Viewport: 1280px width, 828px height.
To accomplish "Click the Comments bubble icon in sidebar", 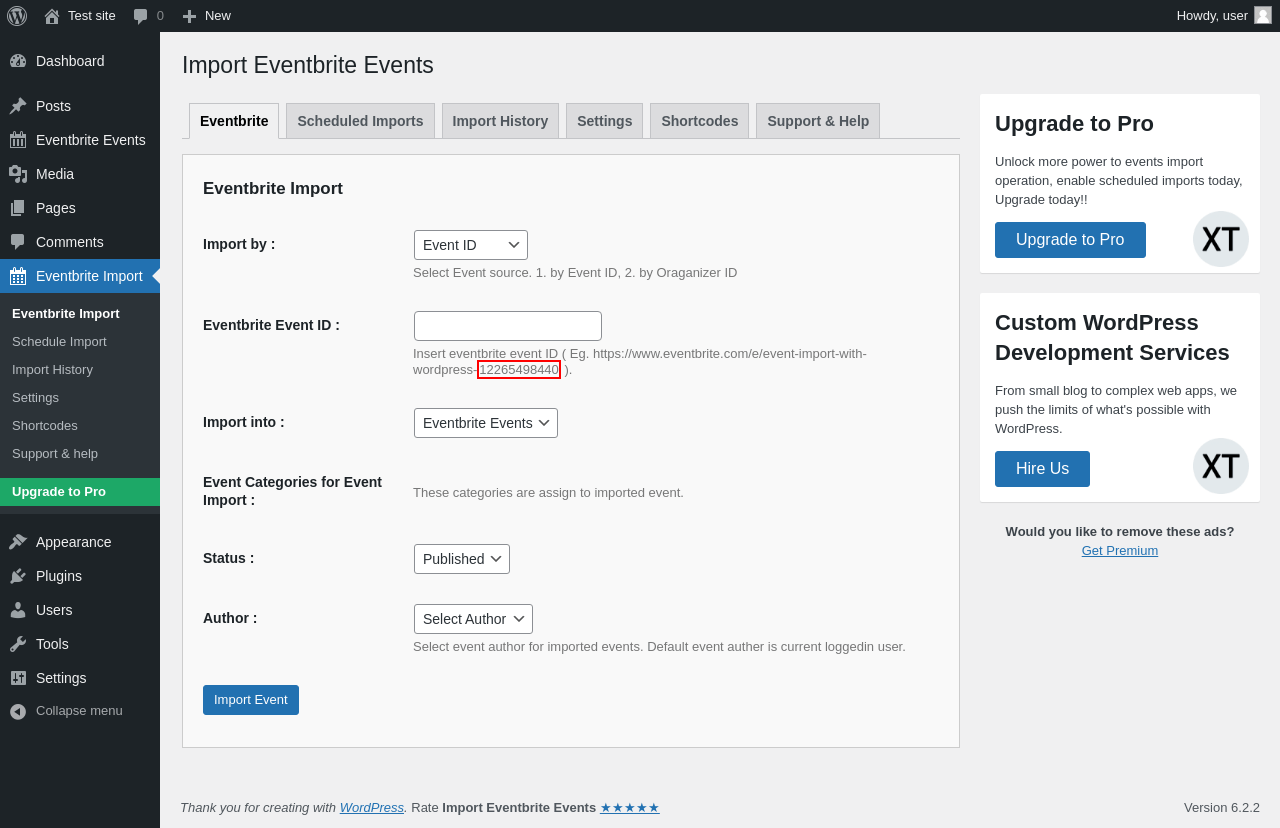I will click(x=18, y=242).
